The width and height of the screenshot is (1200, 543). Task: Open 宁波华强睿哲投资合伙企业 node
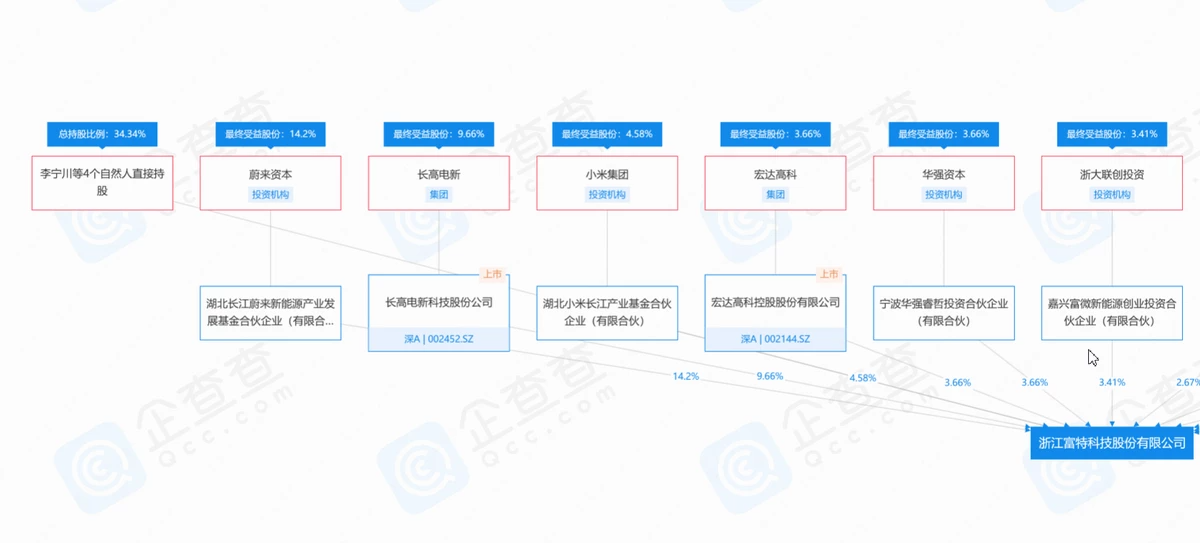[943, 312]
